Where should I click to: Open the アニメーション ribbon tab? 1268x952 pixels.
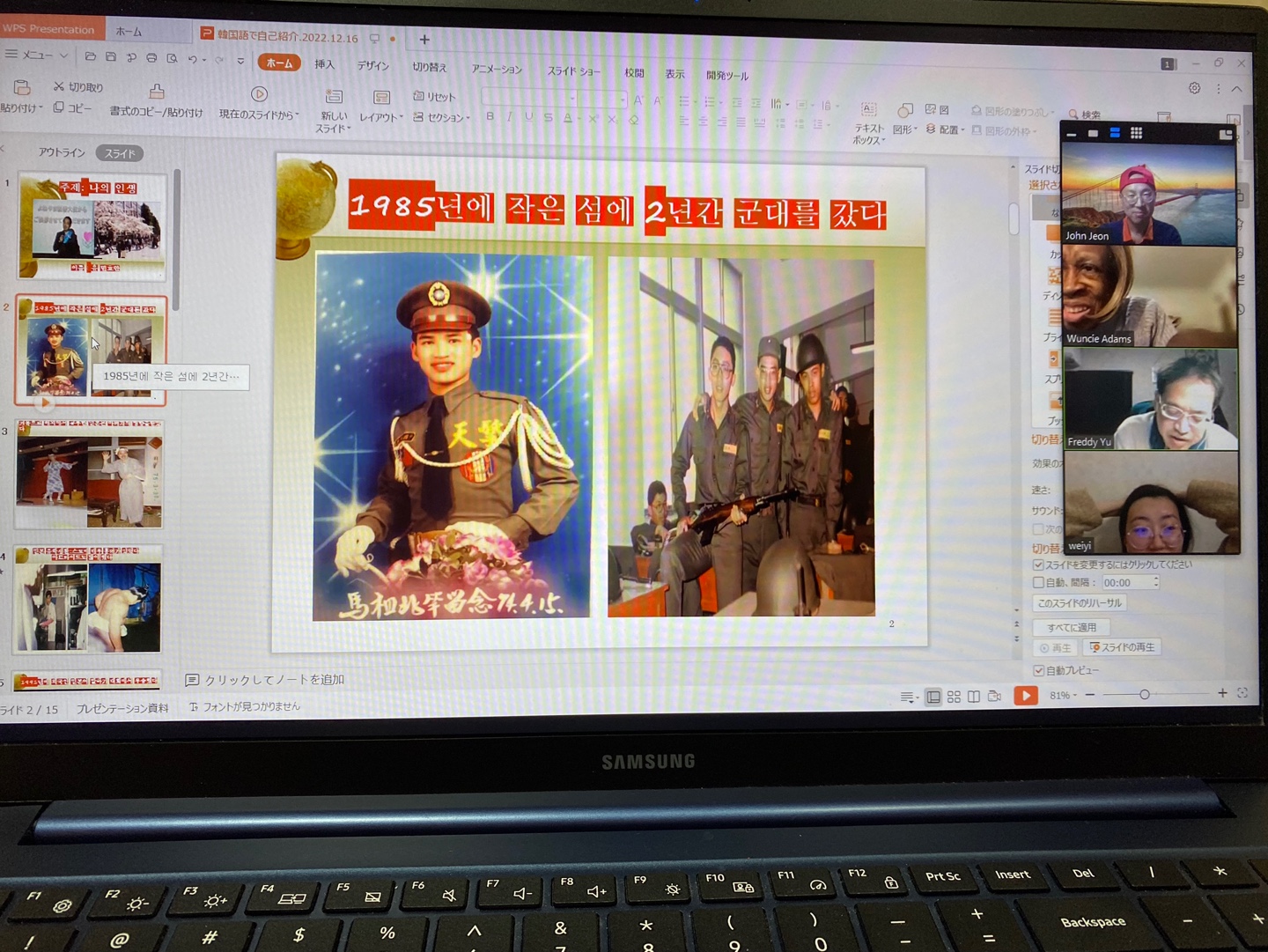coord(497,70)
